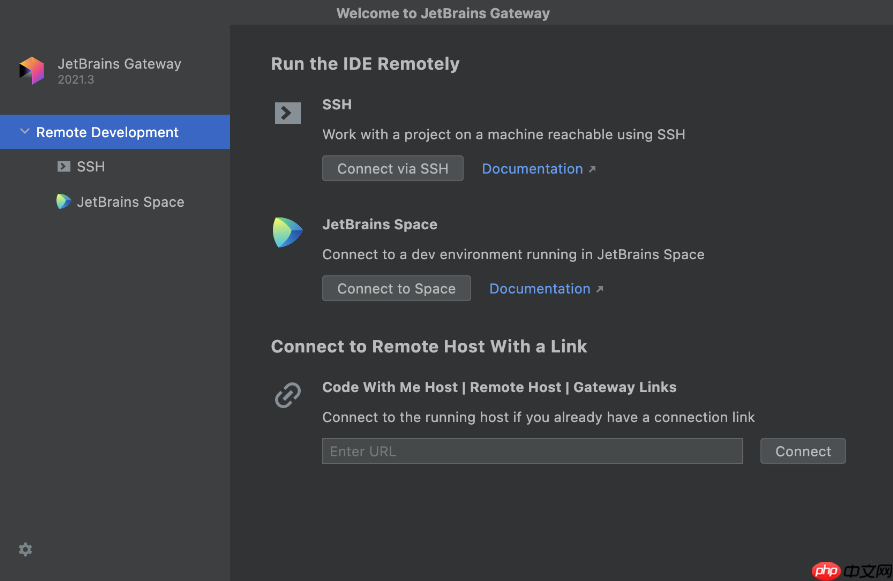Open settings via the gear icon

coord(26,549)
